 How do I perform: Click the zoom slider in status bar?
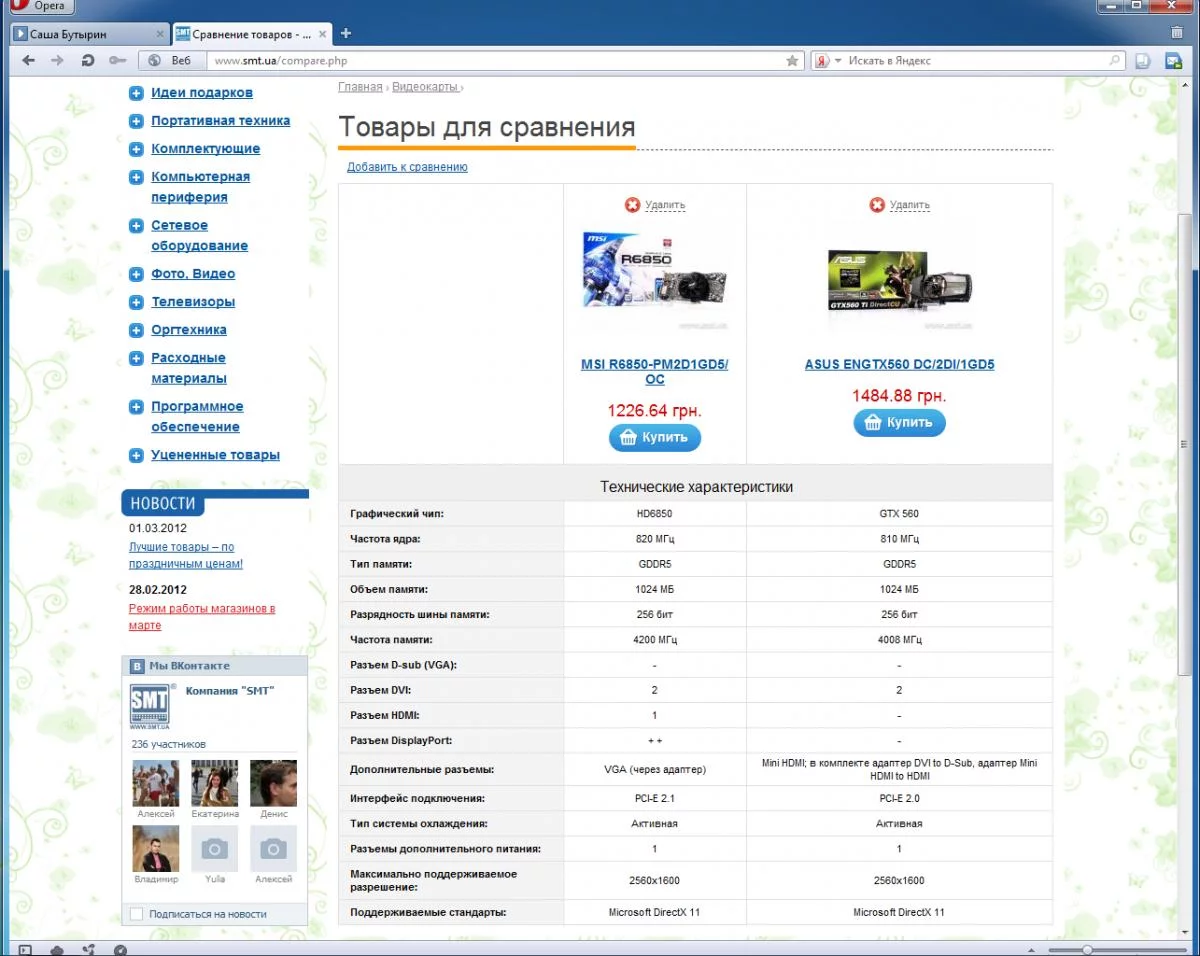coord(1087,949)
